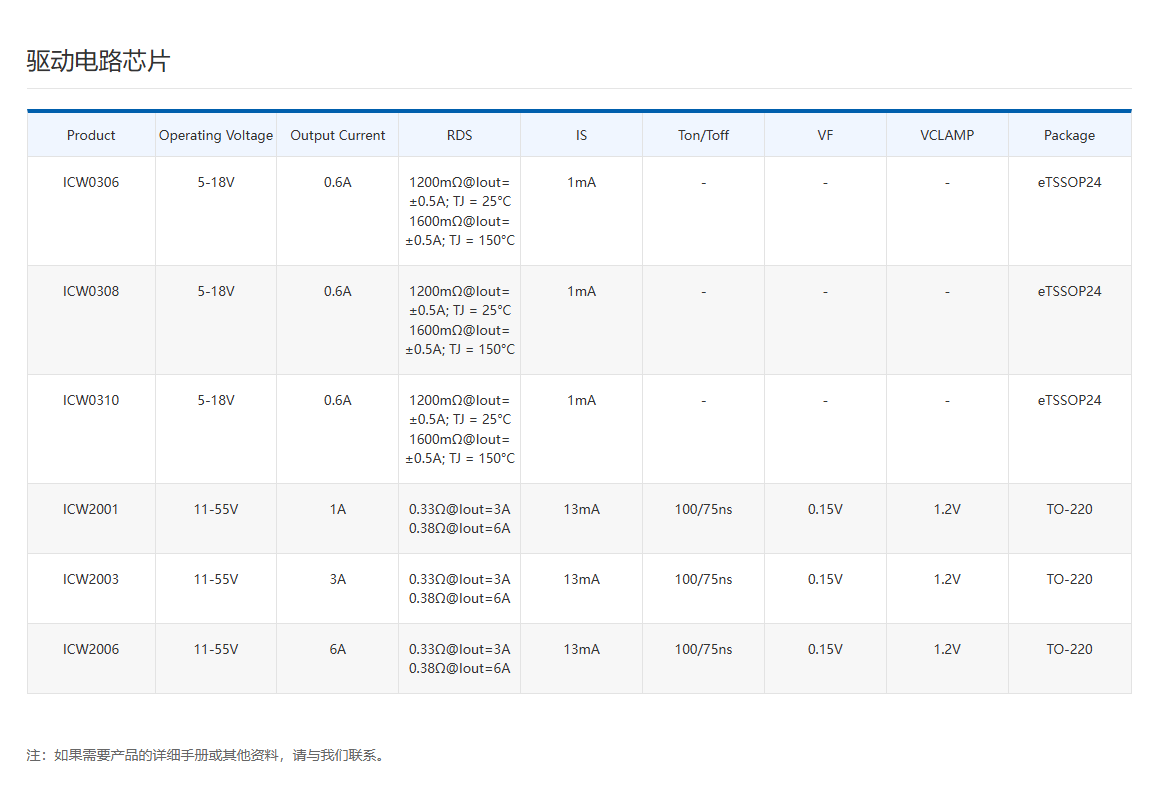Image resolution: width=1163 pixels, height=809 pixels.
Task: Click the Operating Voltage column header
Action: tap(216, 135)
